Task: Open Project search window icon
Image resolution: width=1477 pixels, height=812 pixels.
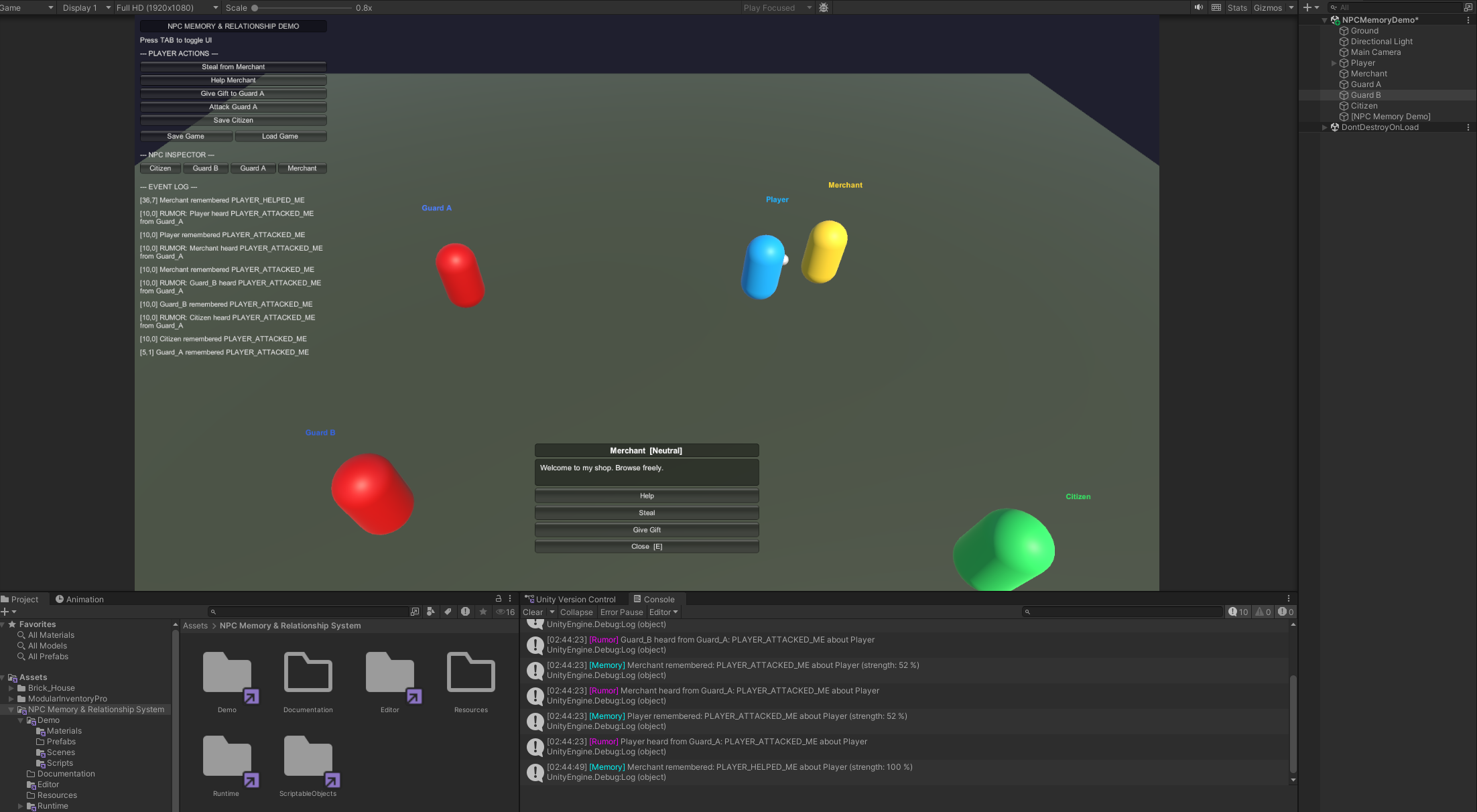Action: (x=415, y=612)
